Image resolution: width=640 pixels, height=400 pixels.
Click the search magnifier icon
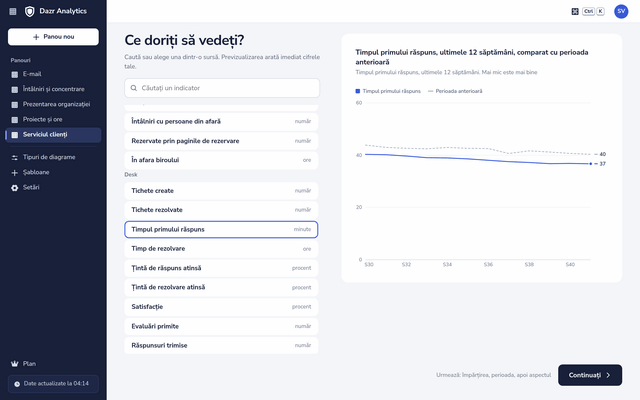click(x=133, y=88)
